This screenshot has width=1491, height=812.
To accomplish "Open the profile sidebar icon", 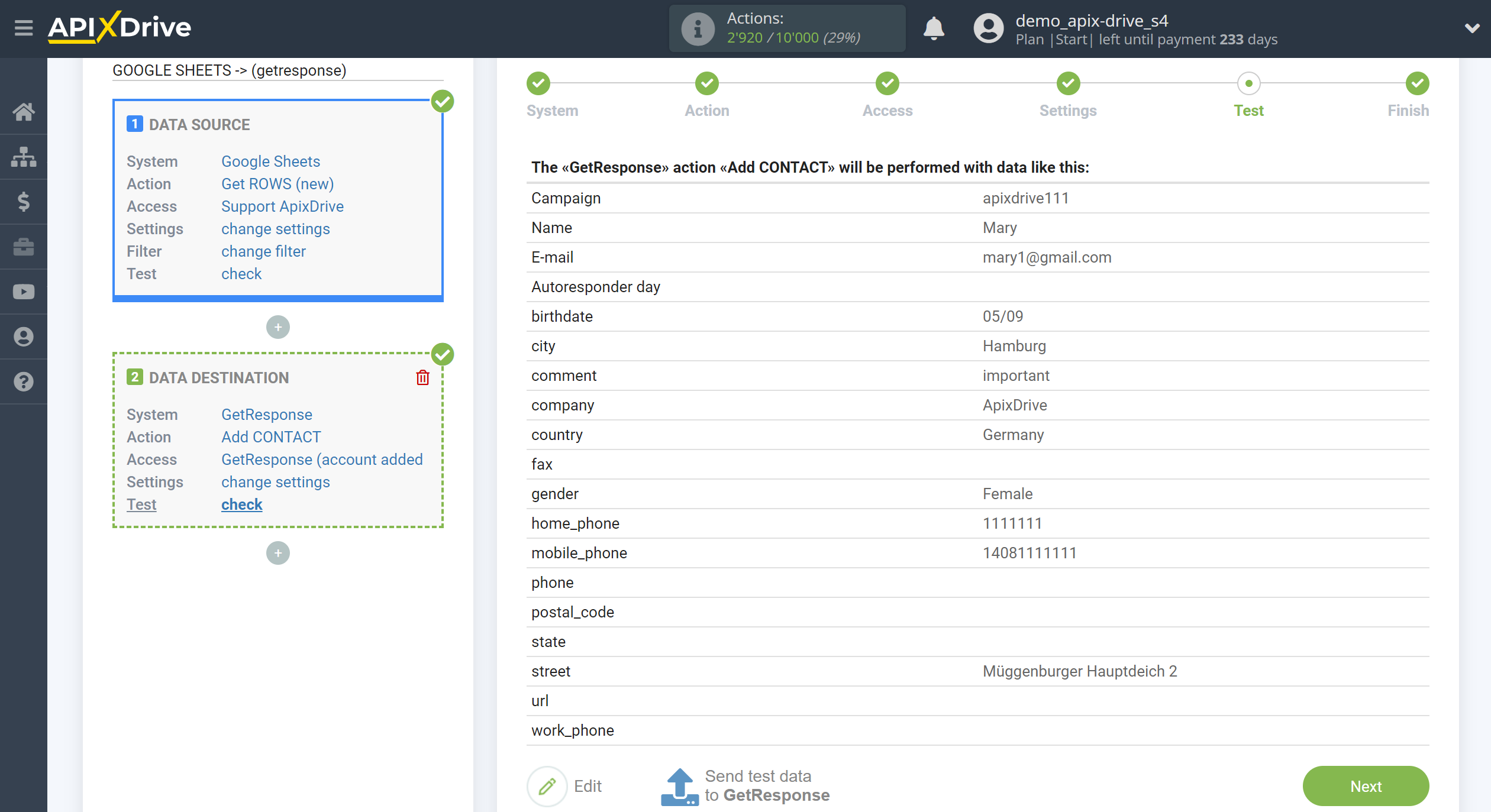I will coord(24,337).
